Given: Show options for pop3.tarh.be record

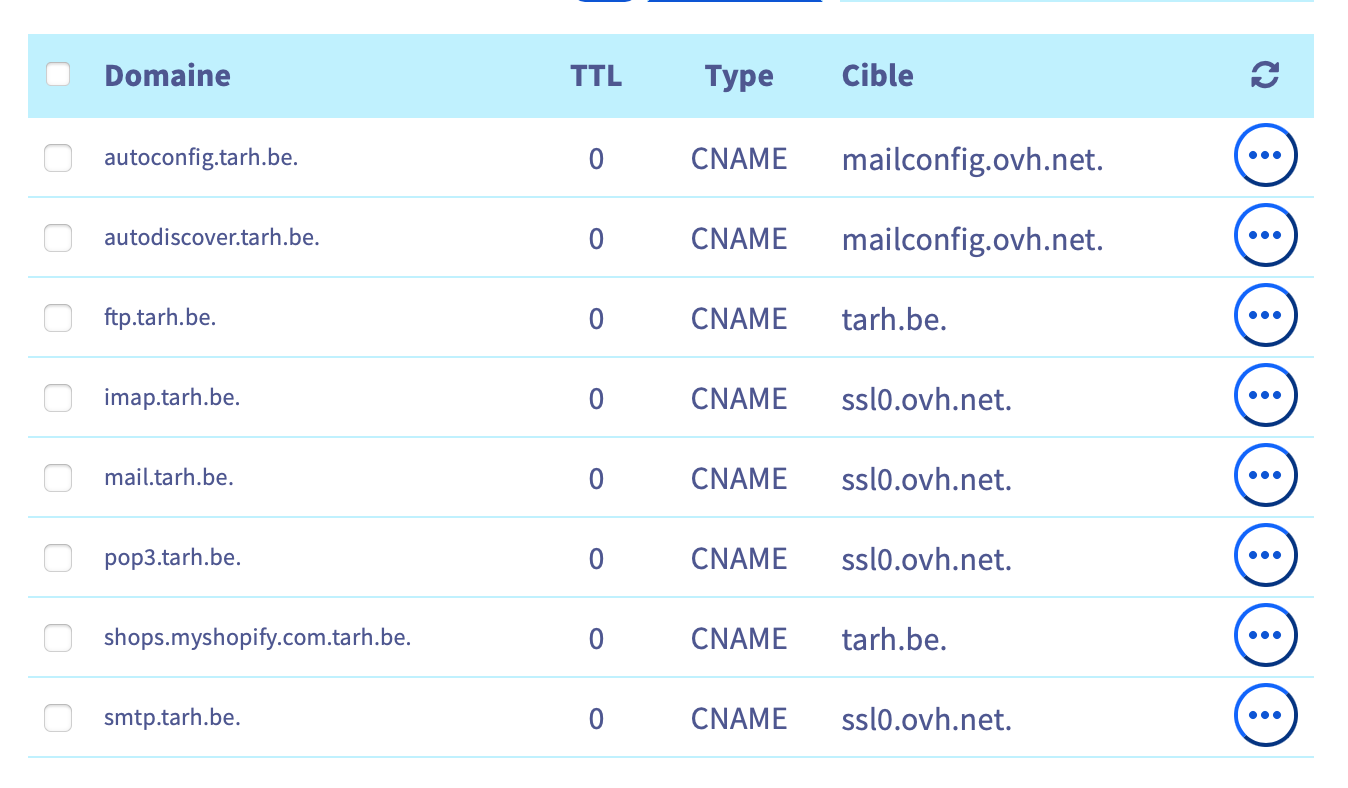Looking at the screenshot, I should coord(1266,556).
